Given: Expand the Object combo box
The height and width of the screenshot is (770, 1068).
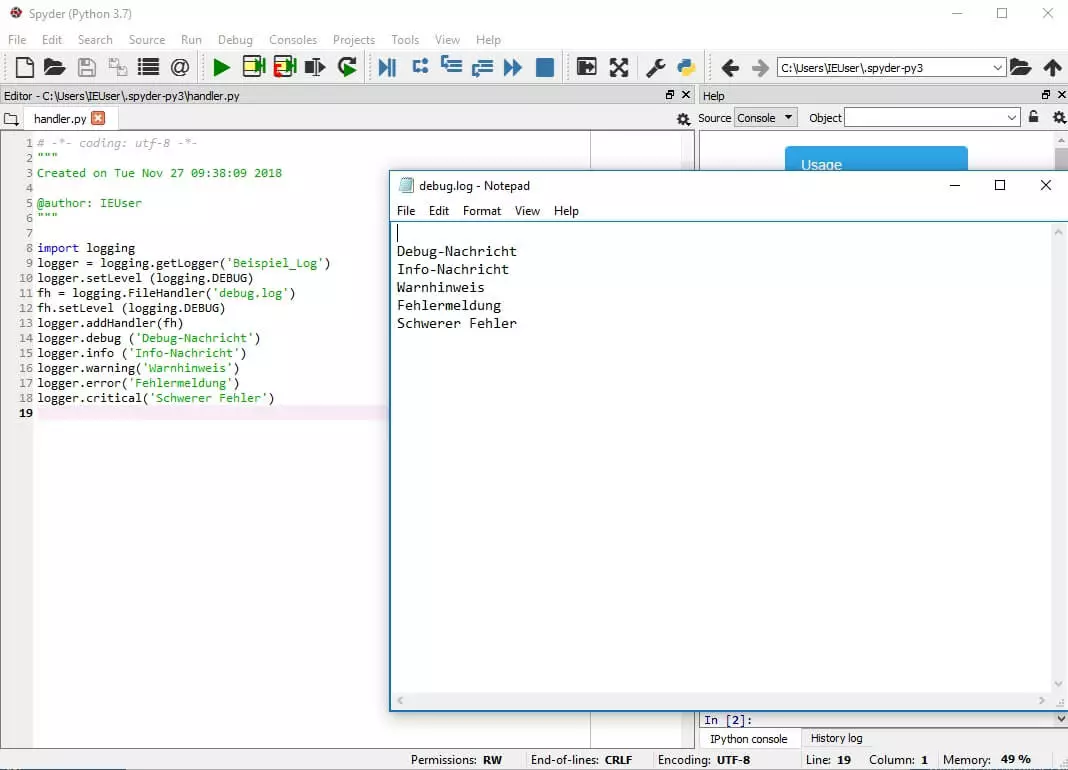Looking at the screenshot, I should click(1012, 118).
